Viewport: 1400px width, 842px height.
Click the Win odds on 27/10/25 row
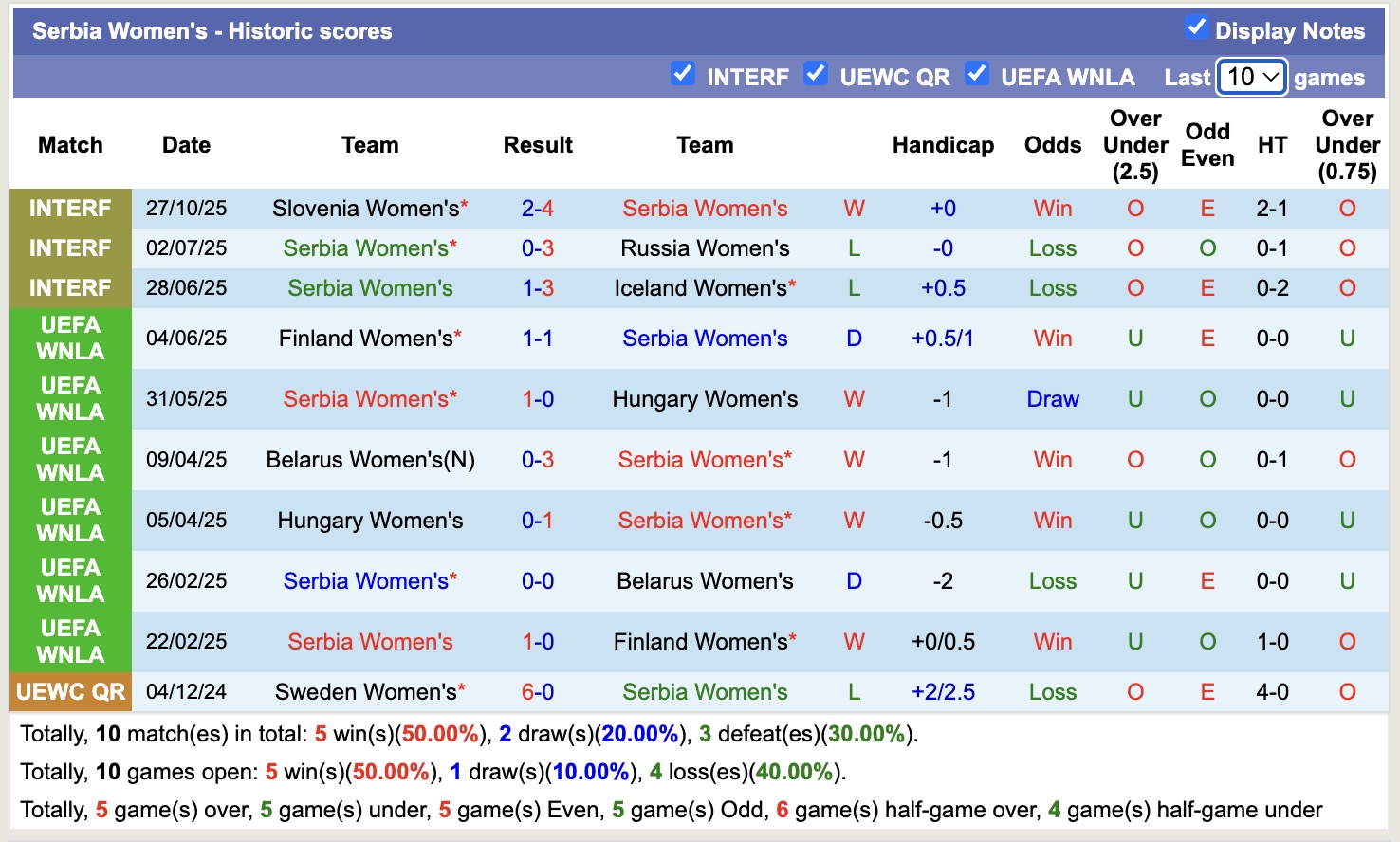(x=1053, y=208)
